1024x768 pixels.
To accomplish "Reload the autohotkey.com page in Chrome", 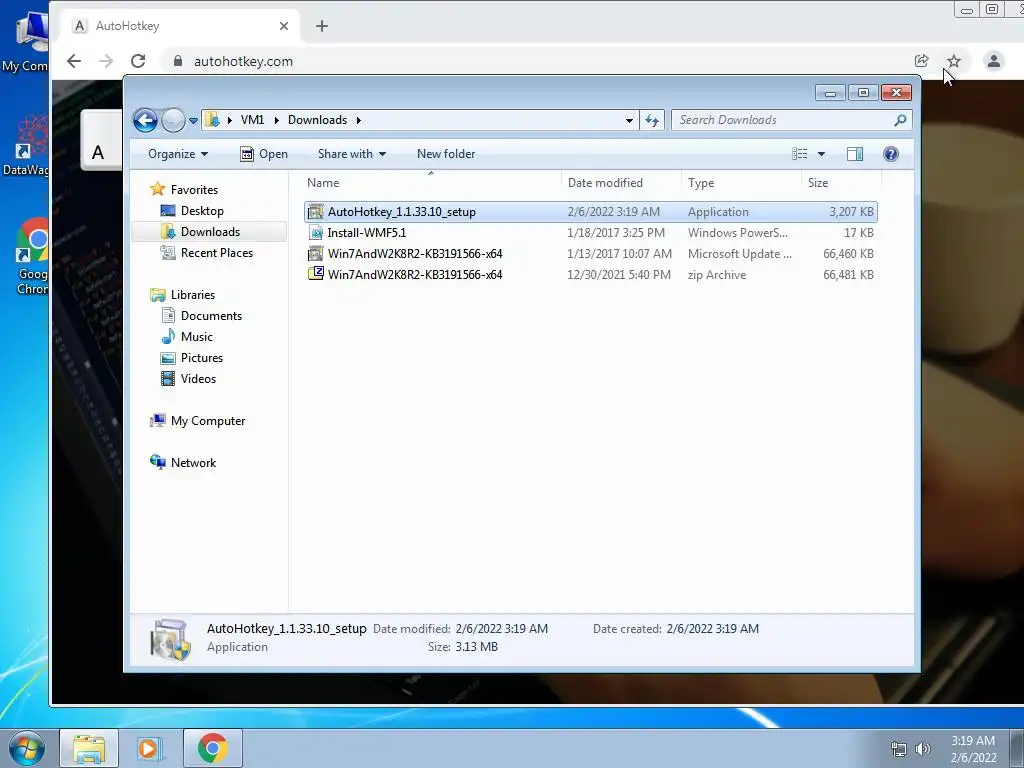I will click(138, 61).
